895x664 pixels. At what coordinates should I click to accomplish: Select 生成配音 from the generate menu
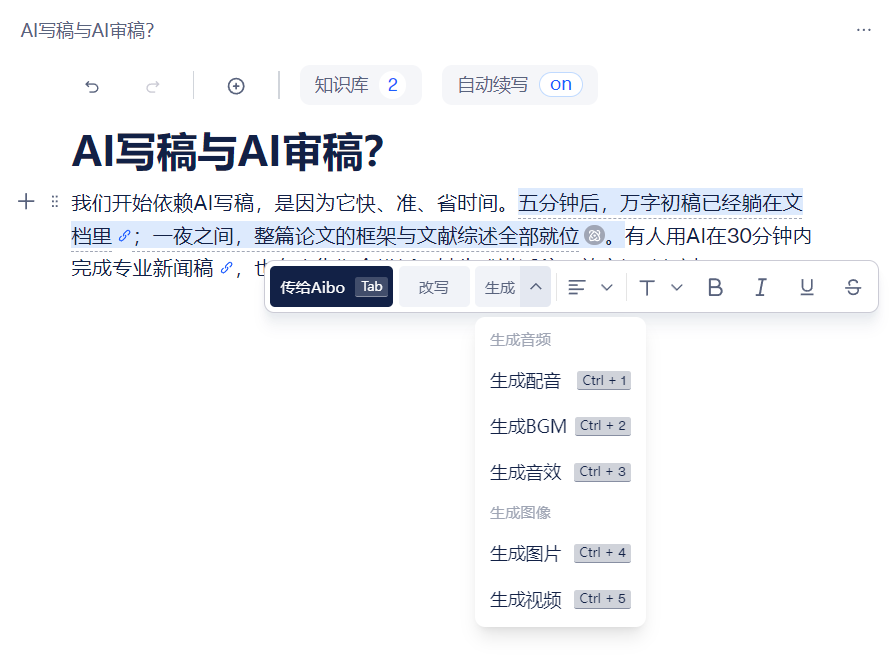pyautogui.click(x=525, y=380)
